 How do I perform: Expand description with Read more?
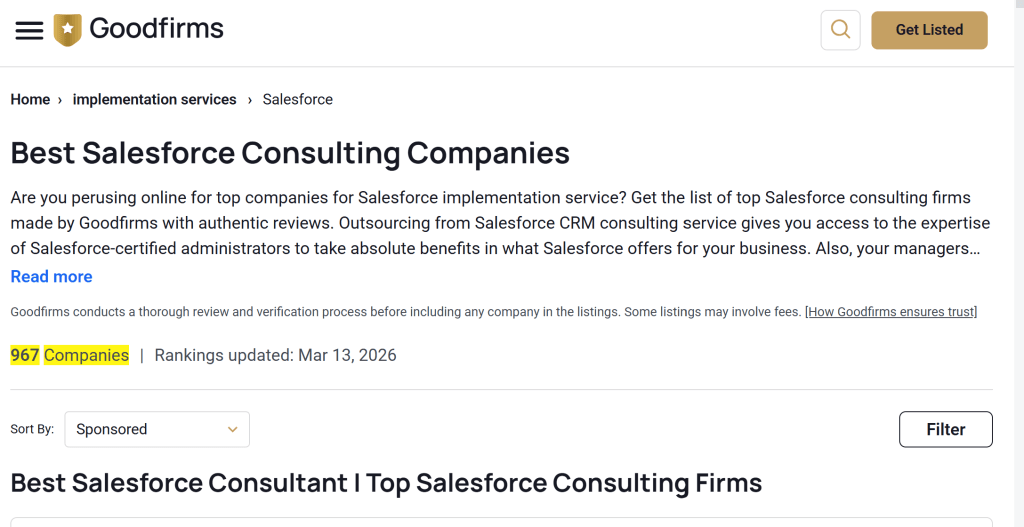tap(51, 277)
